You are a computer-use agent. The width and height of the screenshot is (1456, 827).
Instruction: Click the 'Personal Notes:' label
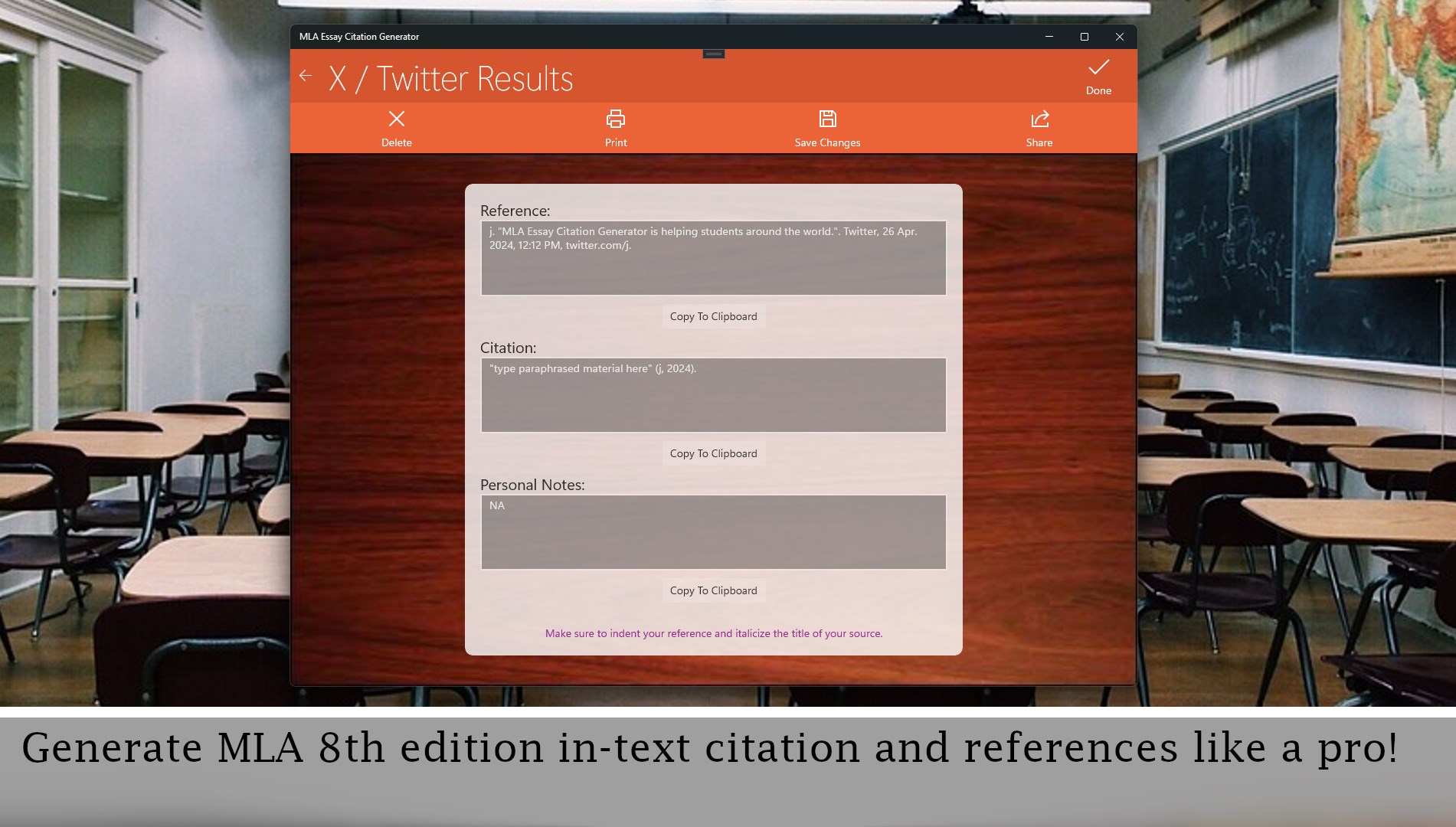[x=532, y=485]
